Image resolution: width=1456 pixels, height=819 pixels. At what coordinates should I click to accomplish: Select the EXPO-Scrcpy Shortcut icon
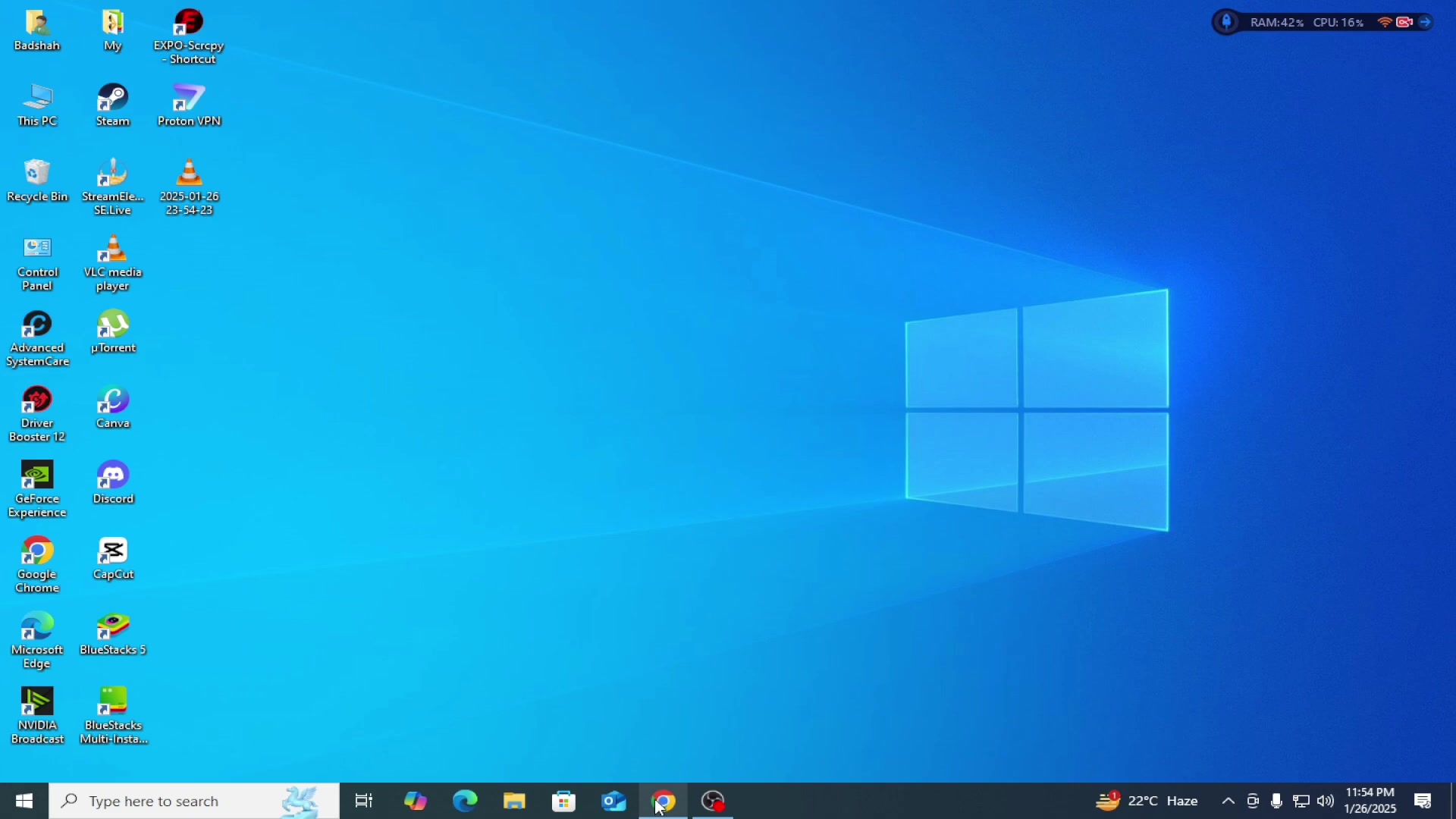(189, 37)
